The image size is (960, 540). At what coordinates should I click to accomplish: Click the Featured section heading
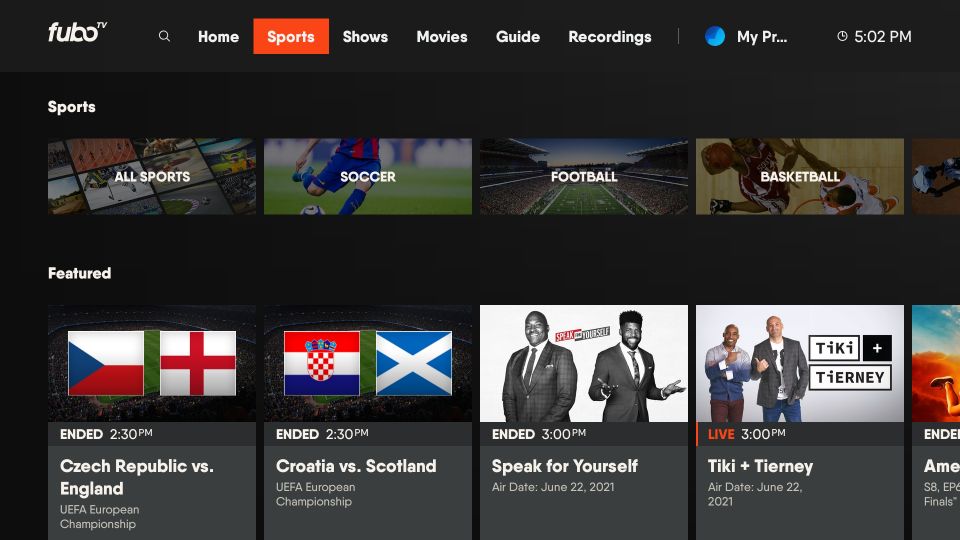point(80,273)
